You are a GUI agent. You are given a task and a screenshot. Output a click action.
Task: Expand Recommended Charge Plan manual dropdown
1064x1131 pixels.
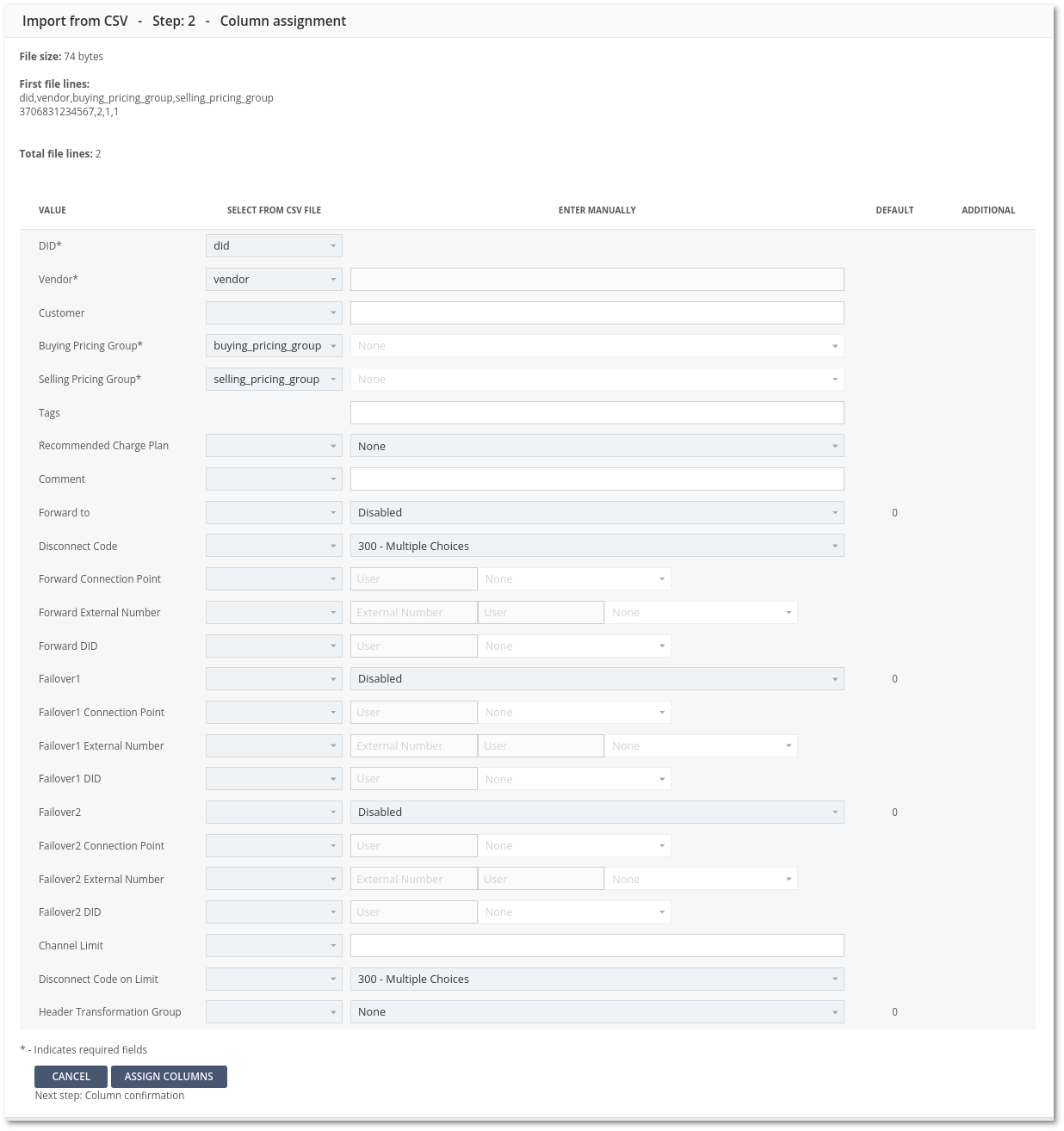[x=597, y=446]
